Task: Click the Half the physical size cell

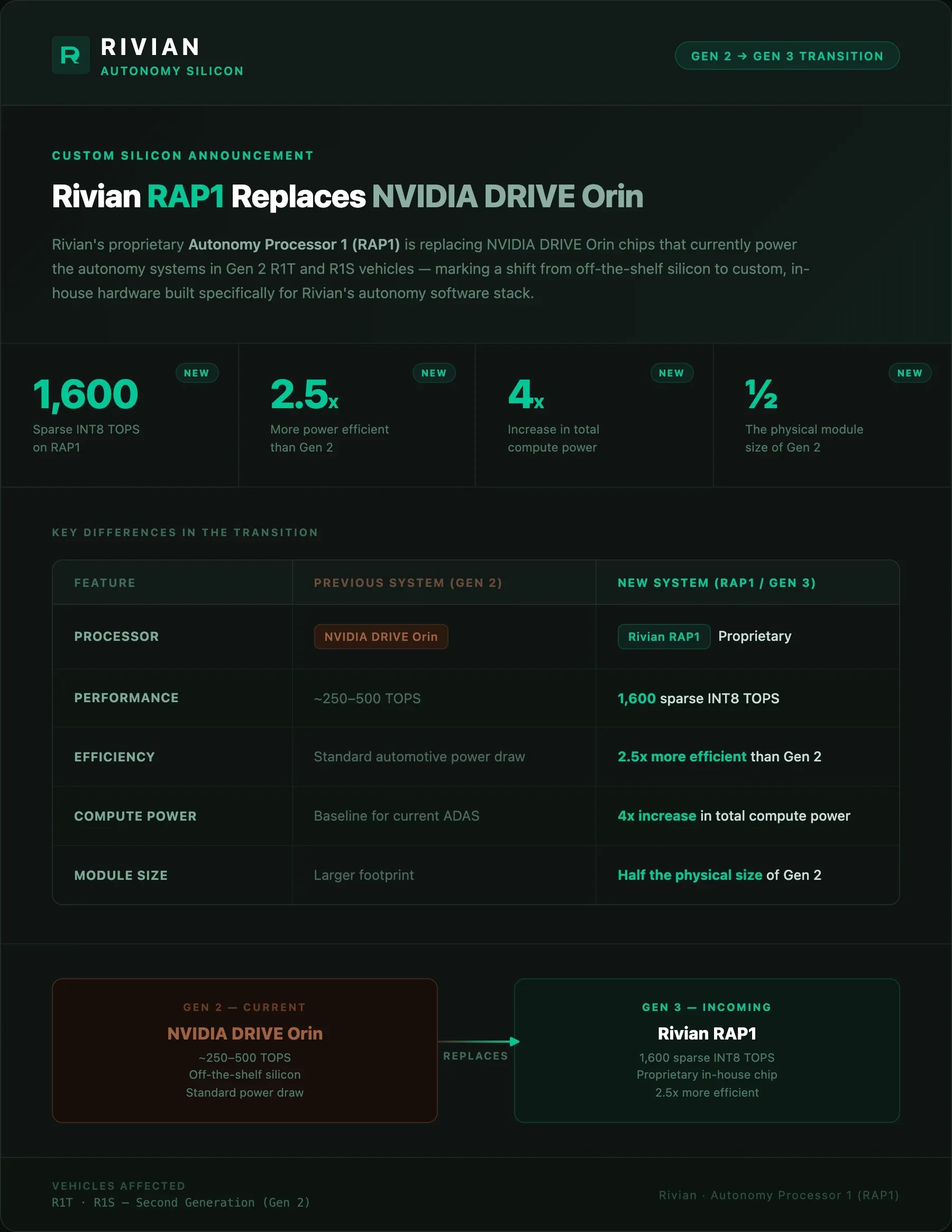Action: [719, 875]
